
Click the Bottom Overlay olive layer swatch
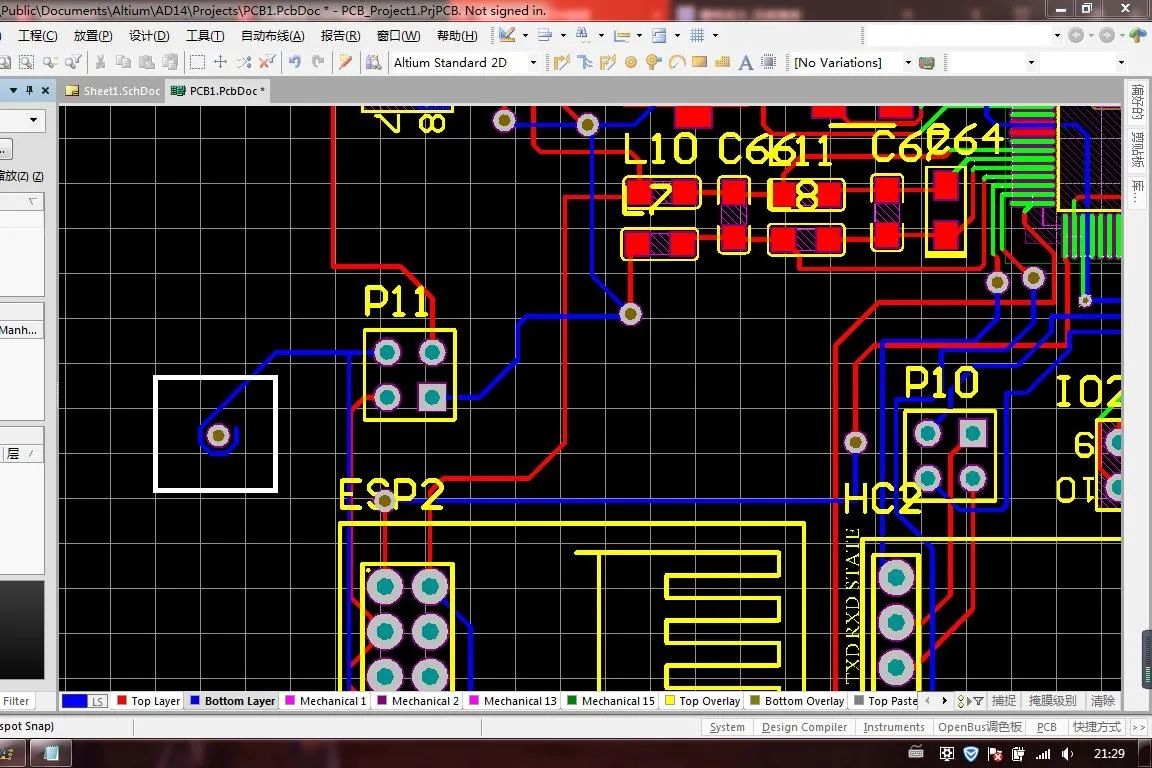(755, 701)
